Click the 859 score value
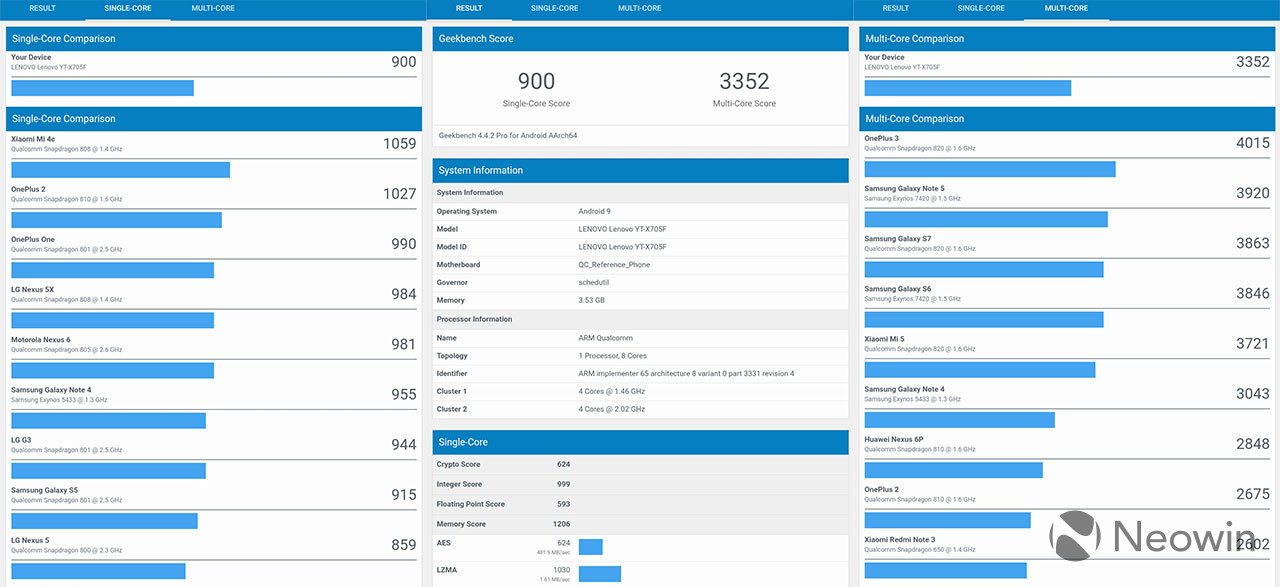1280x587 pixels. 403,545
